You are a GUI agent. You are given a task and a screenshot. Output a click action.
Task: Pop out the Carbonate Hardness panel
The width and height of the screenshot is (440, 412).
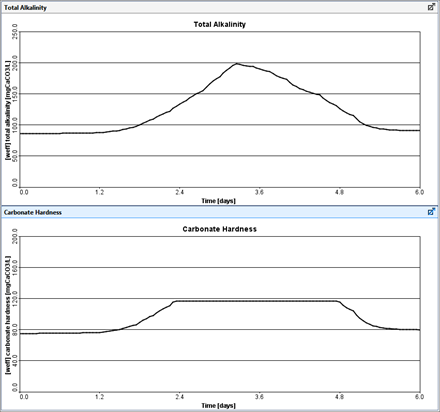point(431,211)
